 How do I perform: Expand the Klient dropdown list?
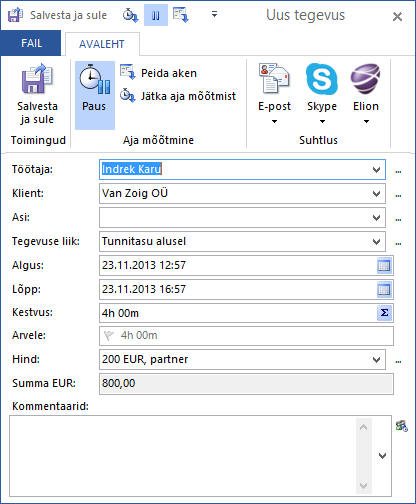(376, 194)
